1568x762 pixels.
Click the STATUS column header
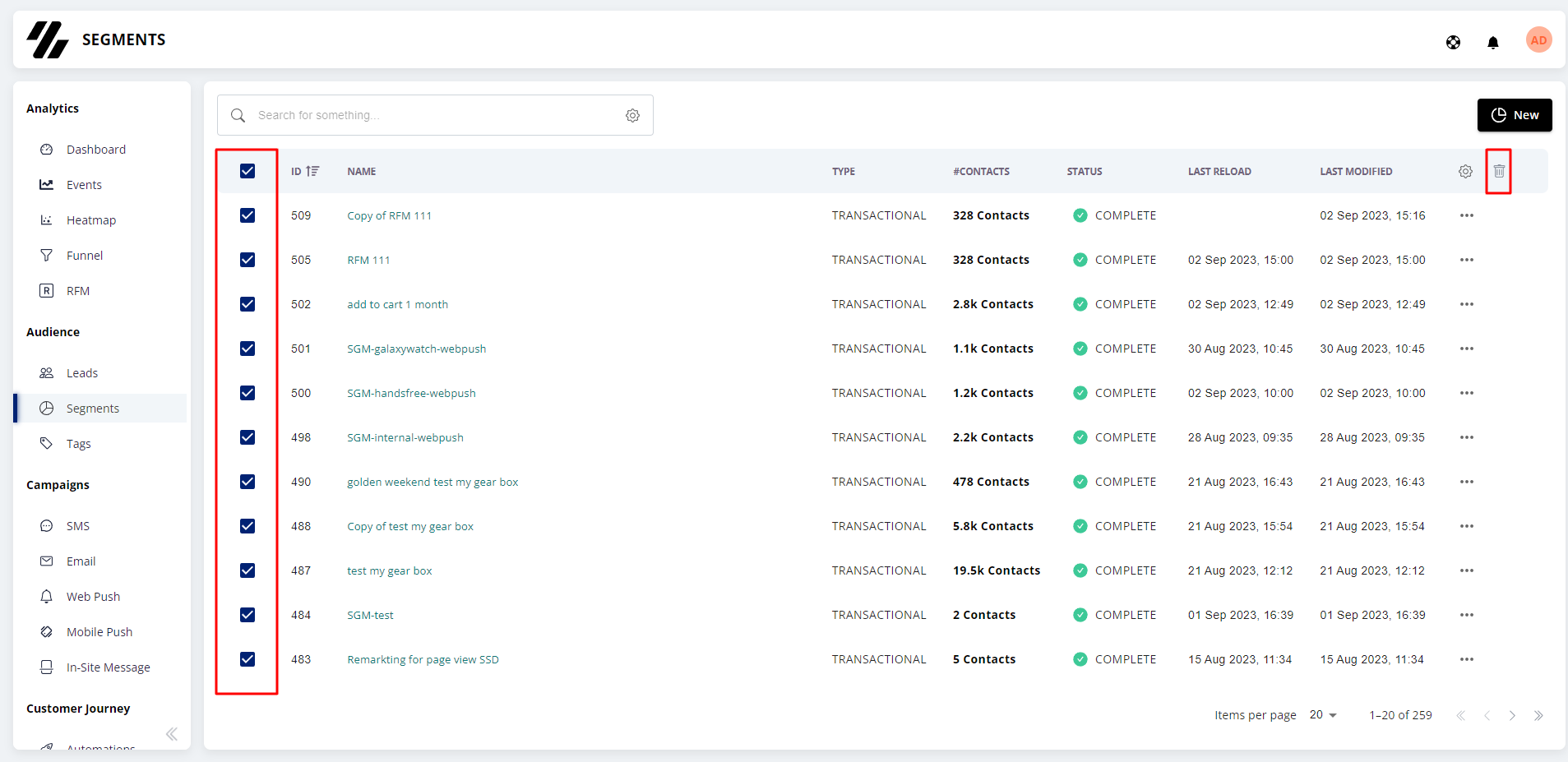pyautogui.click(x=1085, y=171)
